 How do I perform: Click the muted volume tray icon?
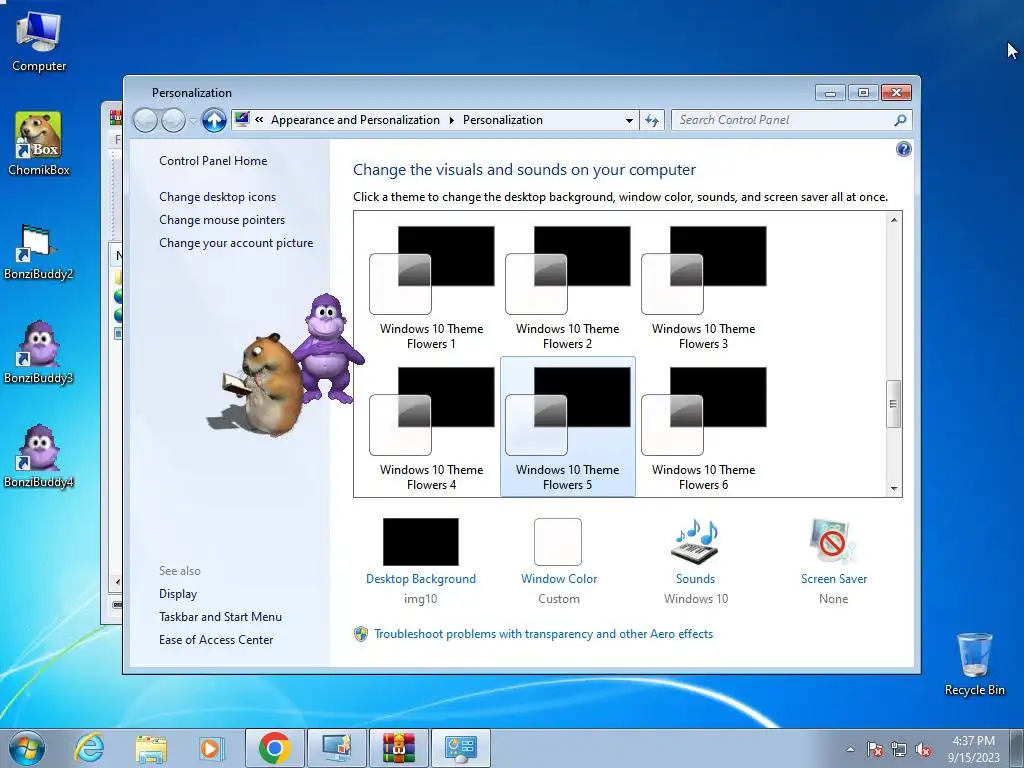pyautogui.click(x=923, y=749)
